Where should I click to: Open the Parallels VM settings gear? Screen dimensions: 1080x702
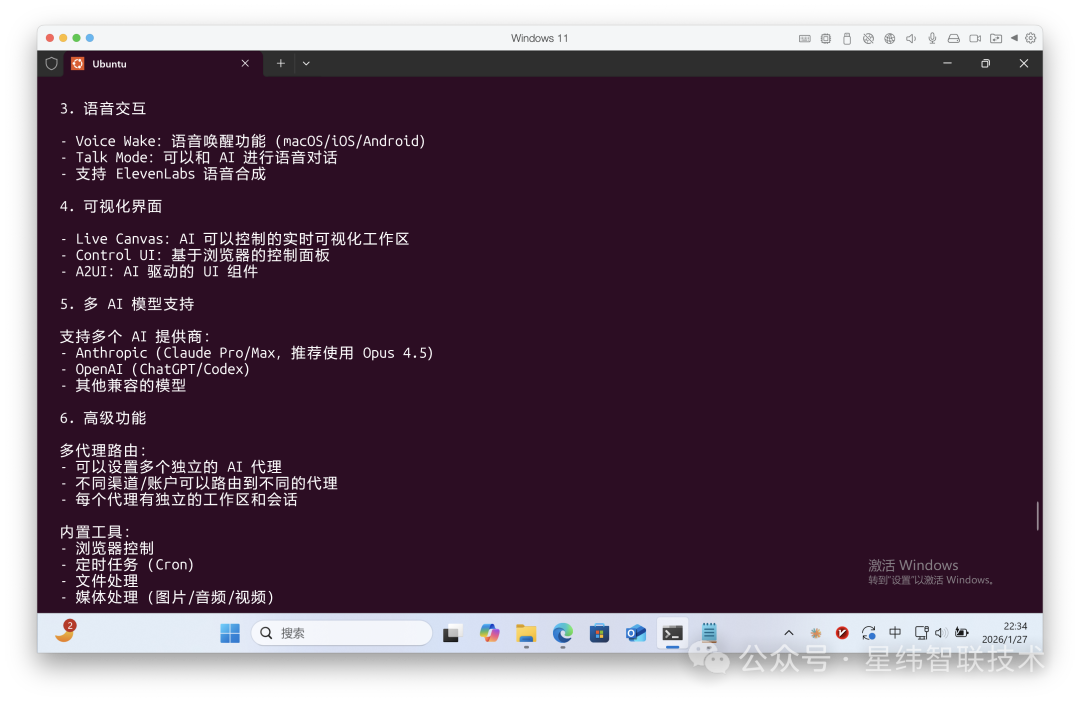pos(1031,38)
